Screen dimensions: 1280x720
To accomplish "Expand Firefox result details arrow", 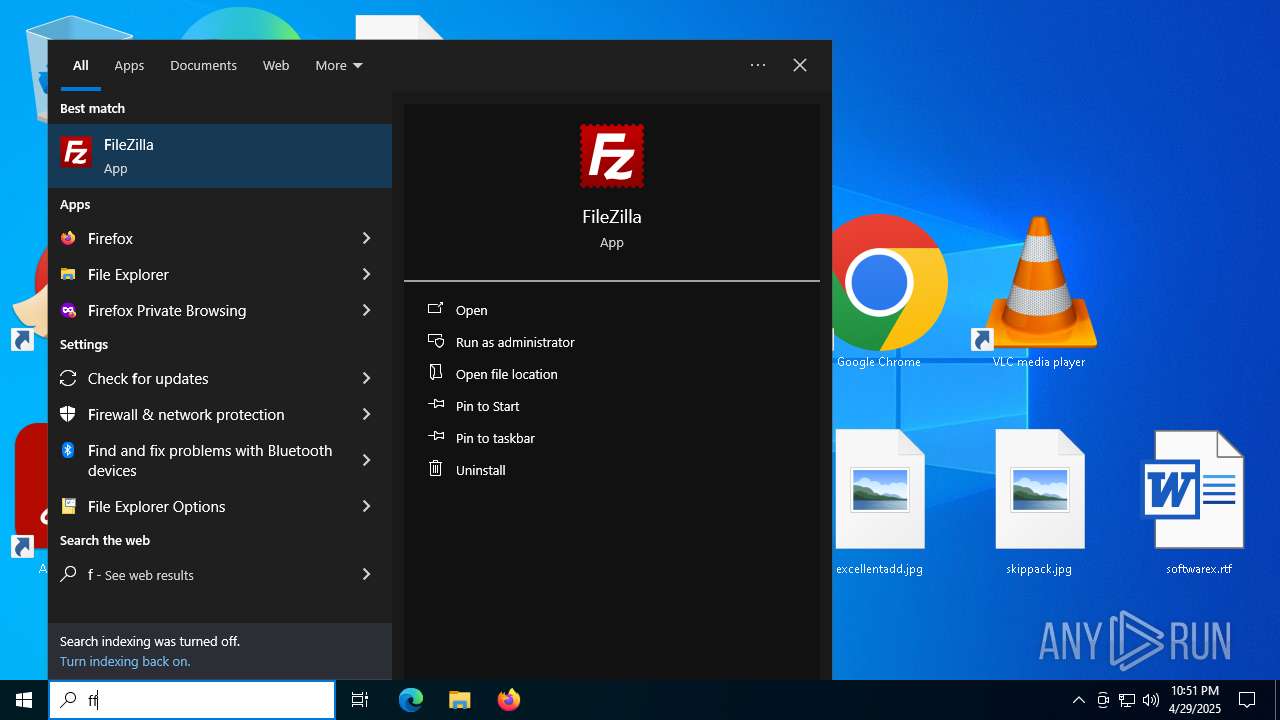I will point(366,238).
